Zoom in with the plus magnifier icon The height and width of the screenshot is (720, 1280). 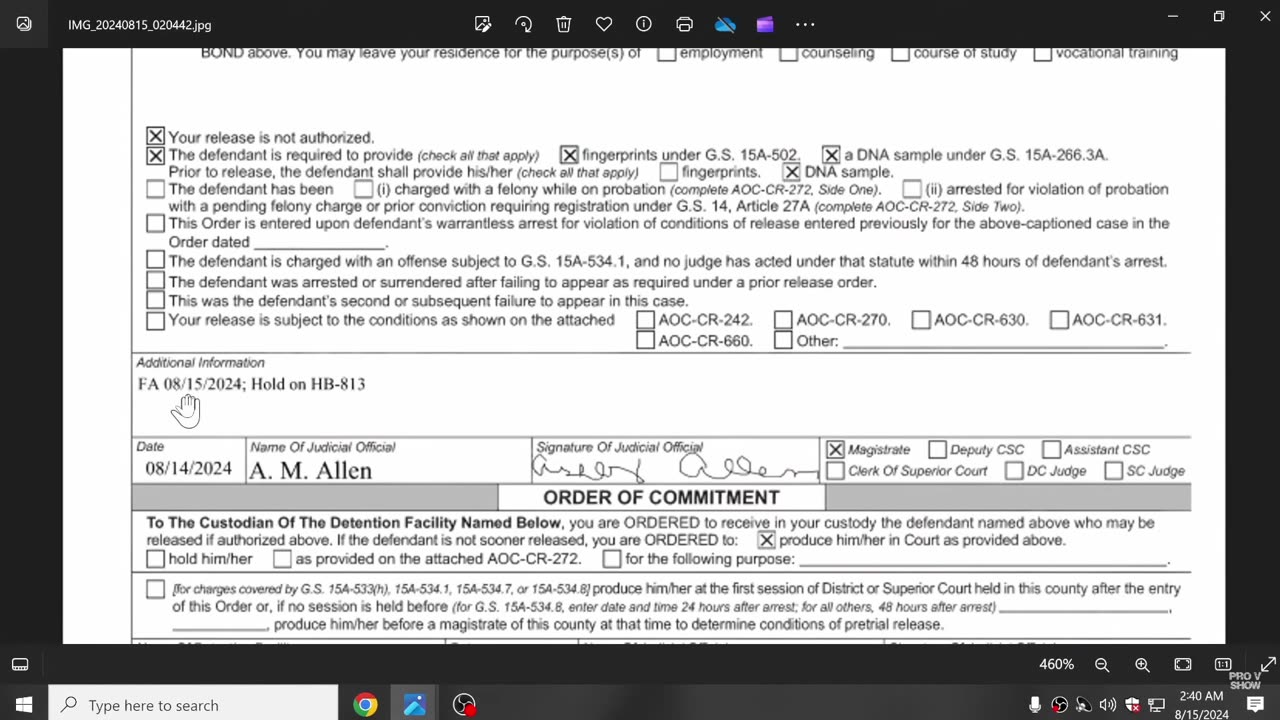1142,665
